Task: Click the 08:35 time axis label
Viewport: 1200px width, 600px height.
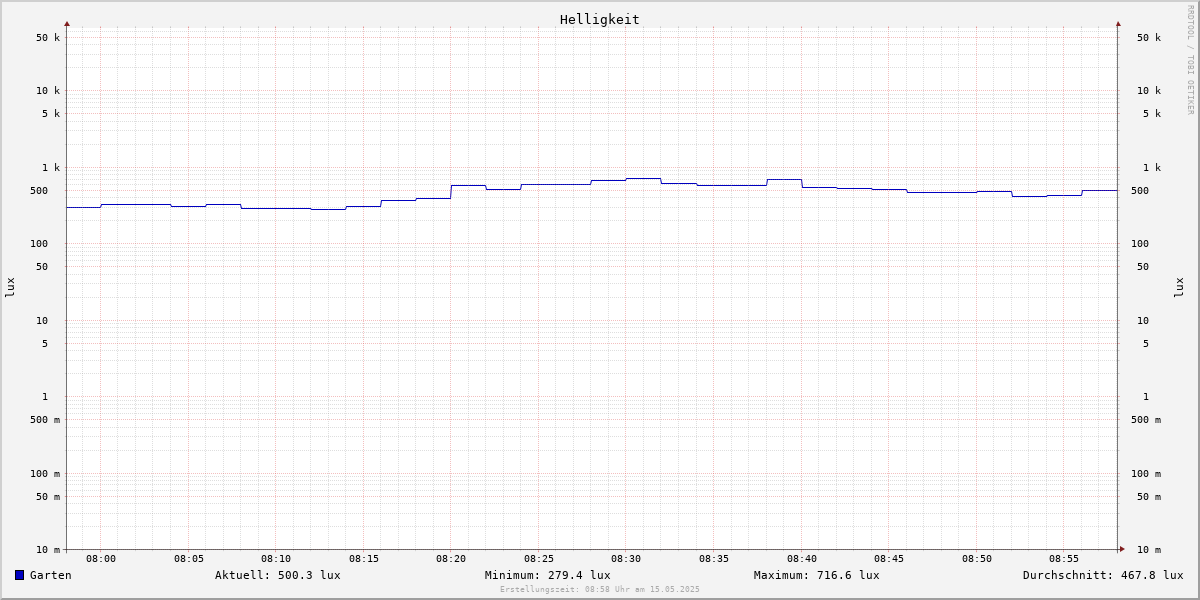Action: 714,559
